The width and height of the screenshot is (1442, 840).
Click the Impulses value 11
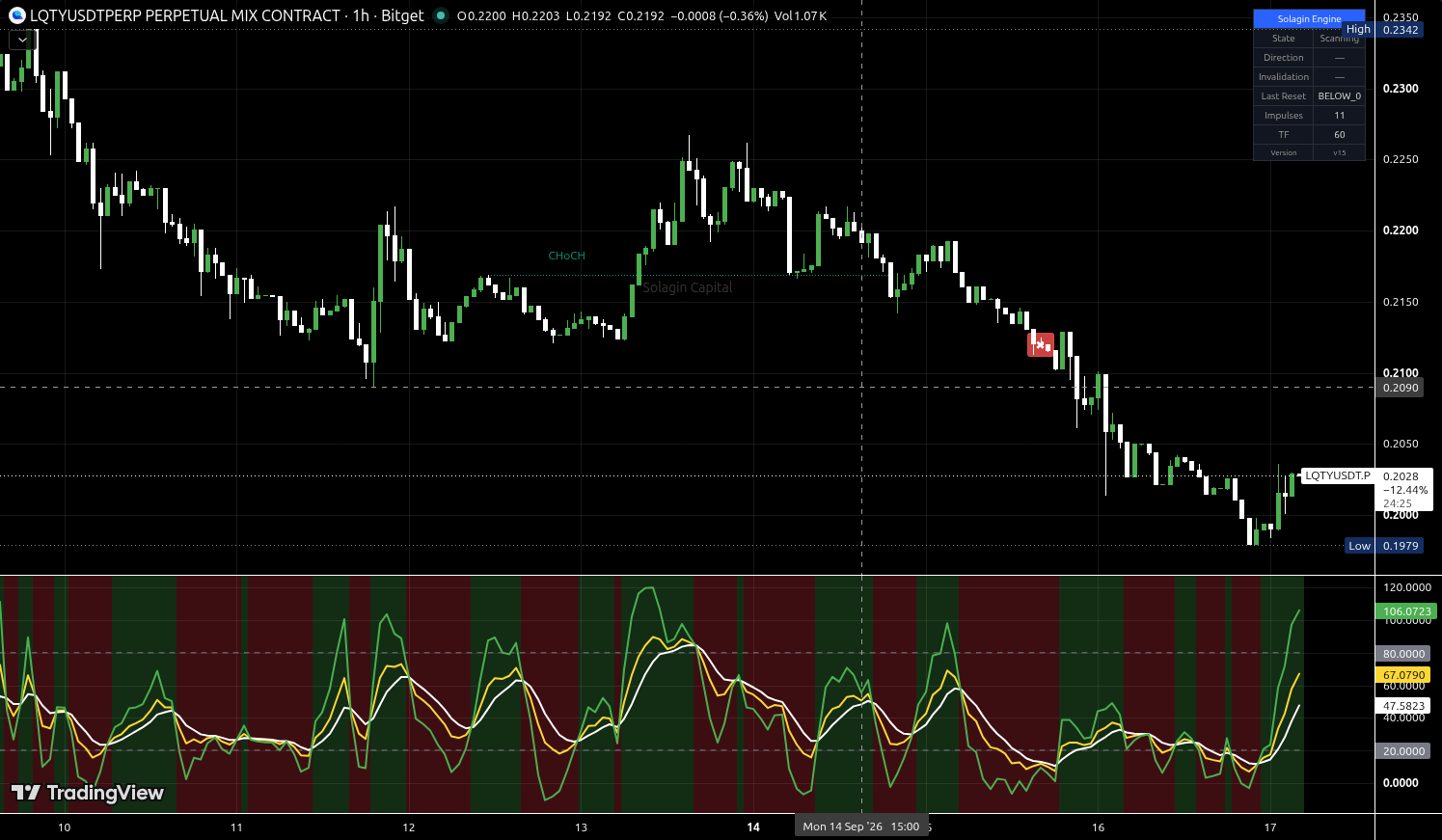tap(1340, 116)
